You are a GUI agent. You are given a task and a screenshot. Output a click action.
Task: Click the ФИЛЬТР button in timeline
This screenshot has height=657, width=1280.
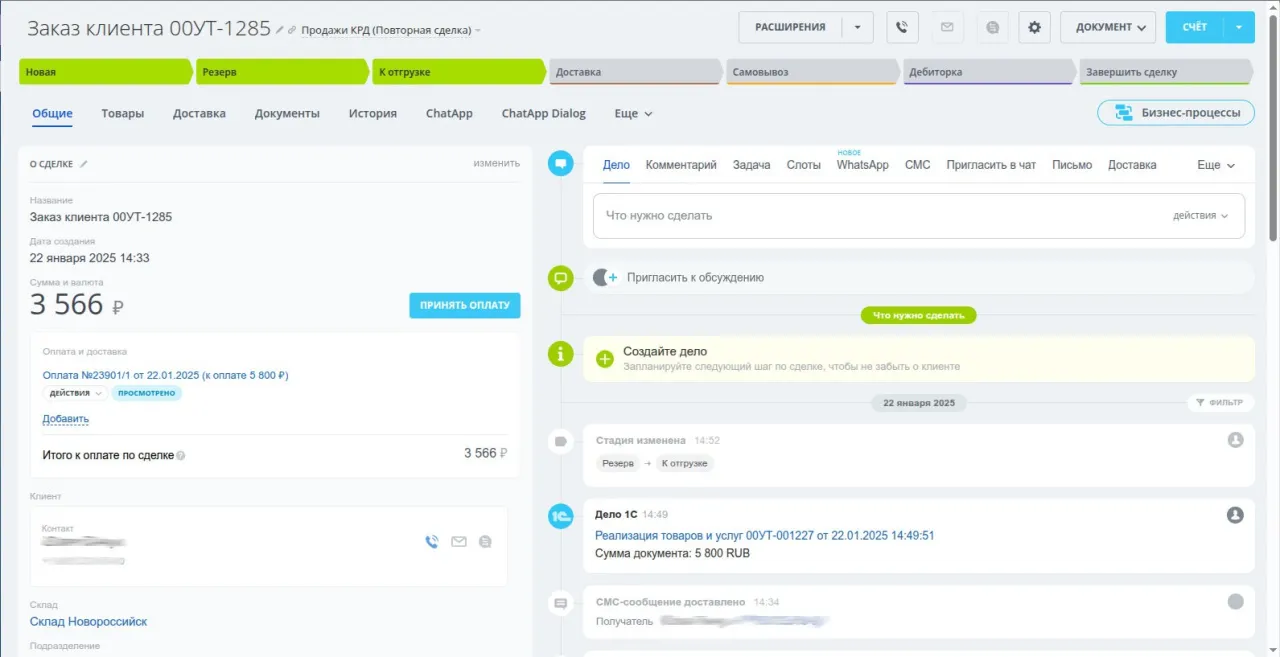tap(1219, 402)
